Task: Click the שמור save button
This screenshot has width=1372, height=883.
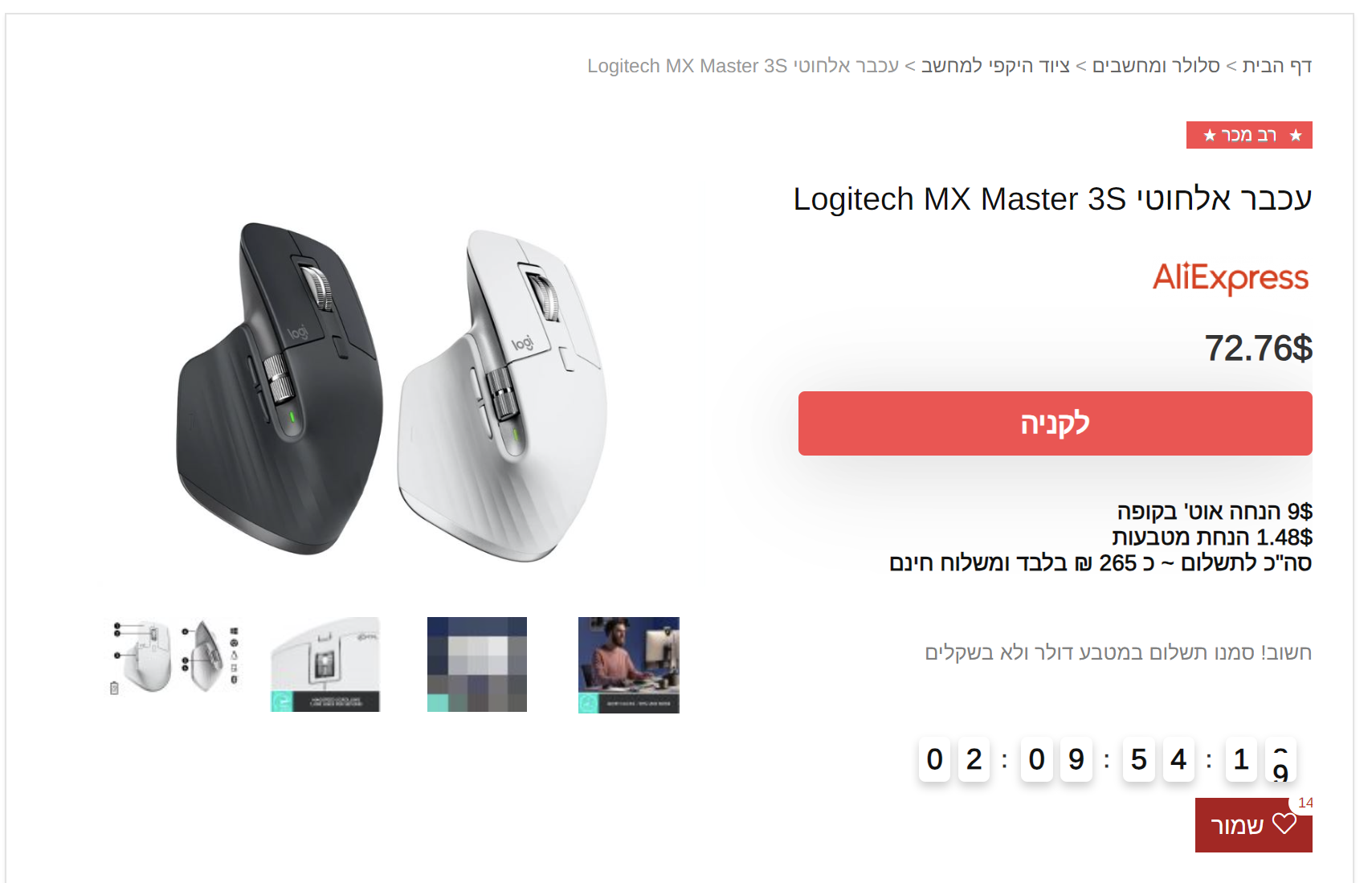Action: tap(1253, 825)
